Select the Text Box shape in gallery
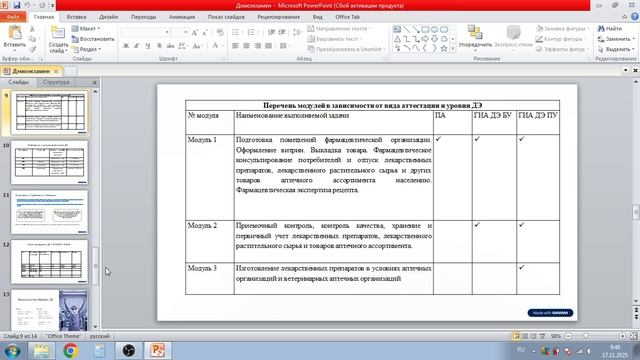Image resolution: width=640 pixels, height=360 pixels. [x=397, y=29]
